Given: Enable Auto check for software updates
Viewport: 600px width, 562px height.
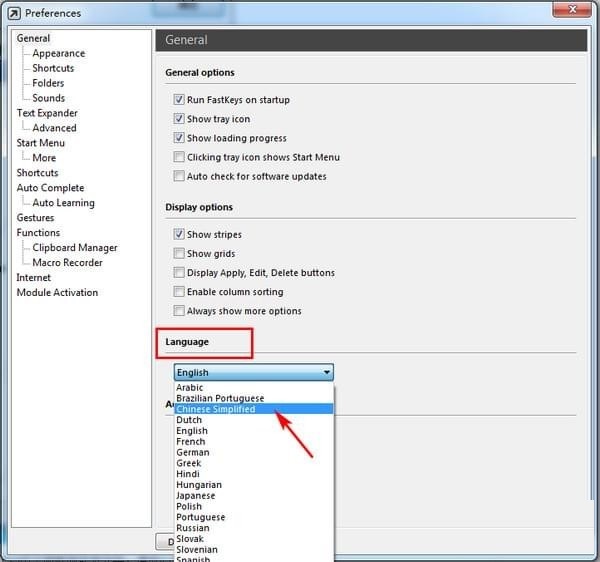Looking at the screenshot, I should [x=179, y=176].
